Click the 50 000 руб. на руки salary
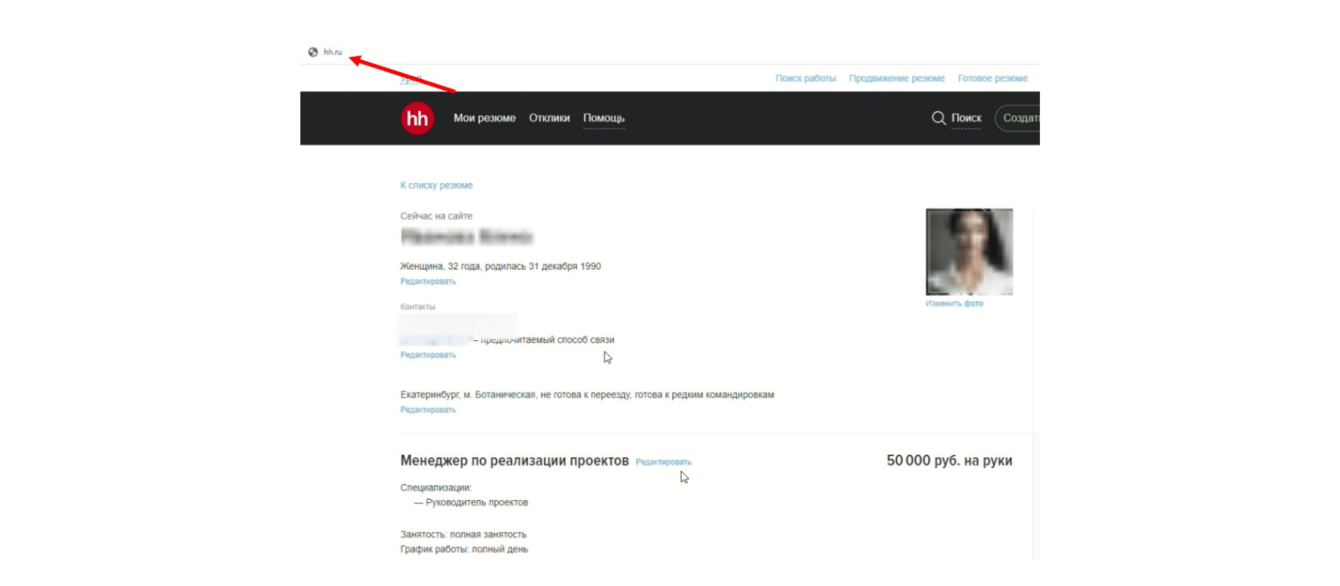 [x=949, y=461]
